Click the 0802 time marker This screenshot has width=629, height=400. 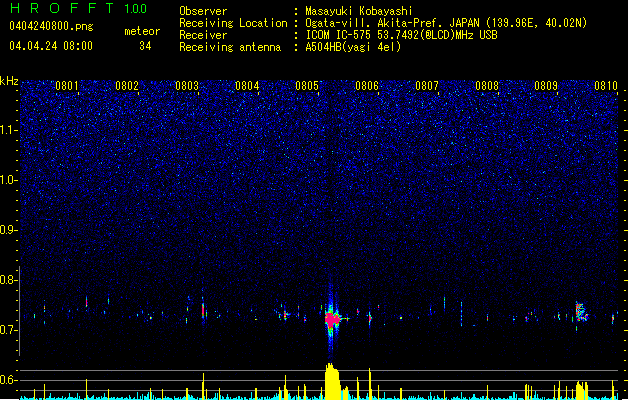127,86
